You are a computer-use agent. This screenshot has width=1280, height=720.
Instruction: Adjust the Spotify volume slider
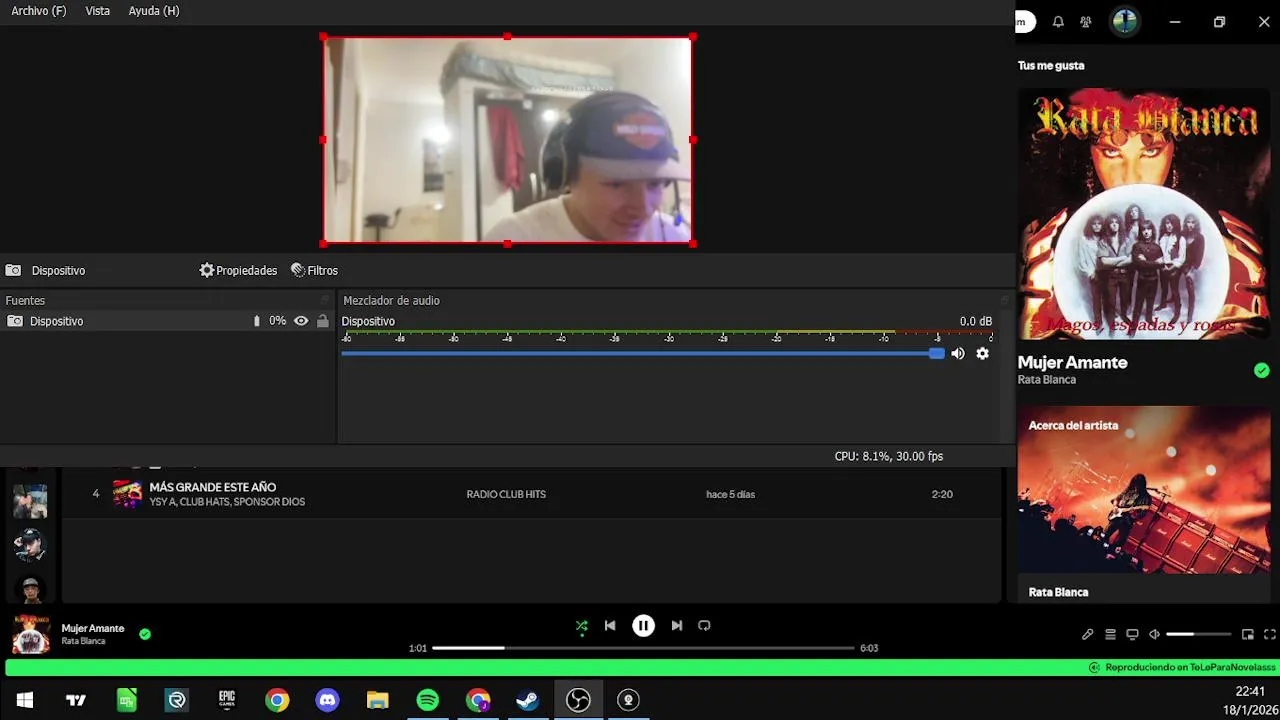click(x=1198, y=634)
